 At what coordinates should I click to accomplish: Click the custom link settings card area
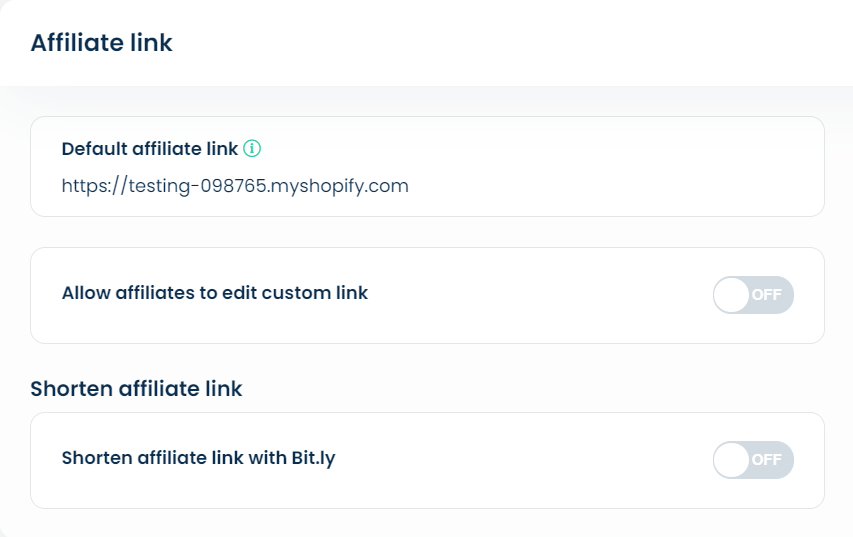click(x=428, y=295)
